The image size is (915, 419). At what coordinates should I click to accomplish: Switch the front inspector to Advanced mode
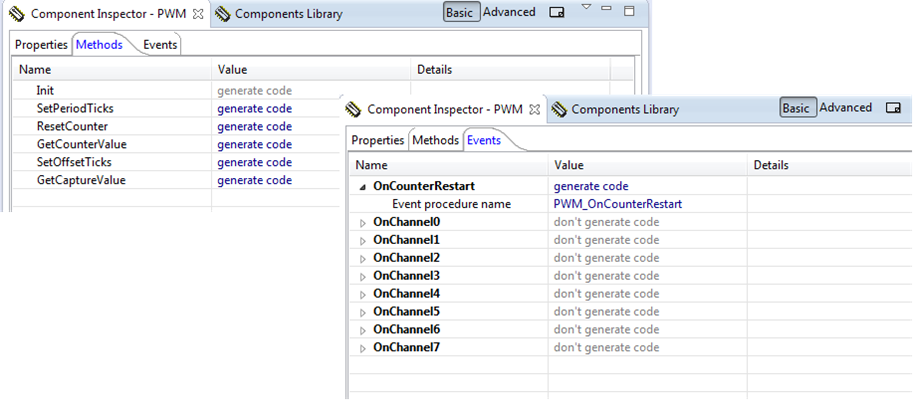845,108
